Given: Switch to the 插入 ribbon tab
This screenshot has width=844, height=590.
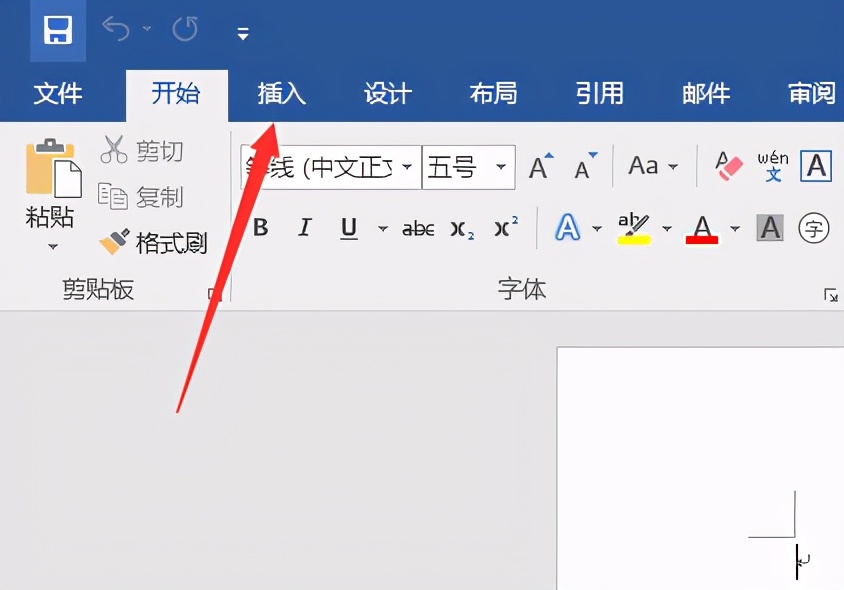Looking at the screenshot, I should 282,94.
